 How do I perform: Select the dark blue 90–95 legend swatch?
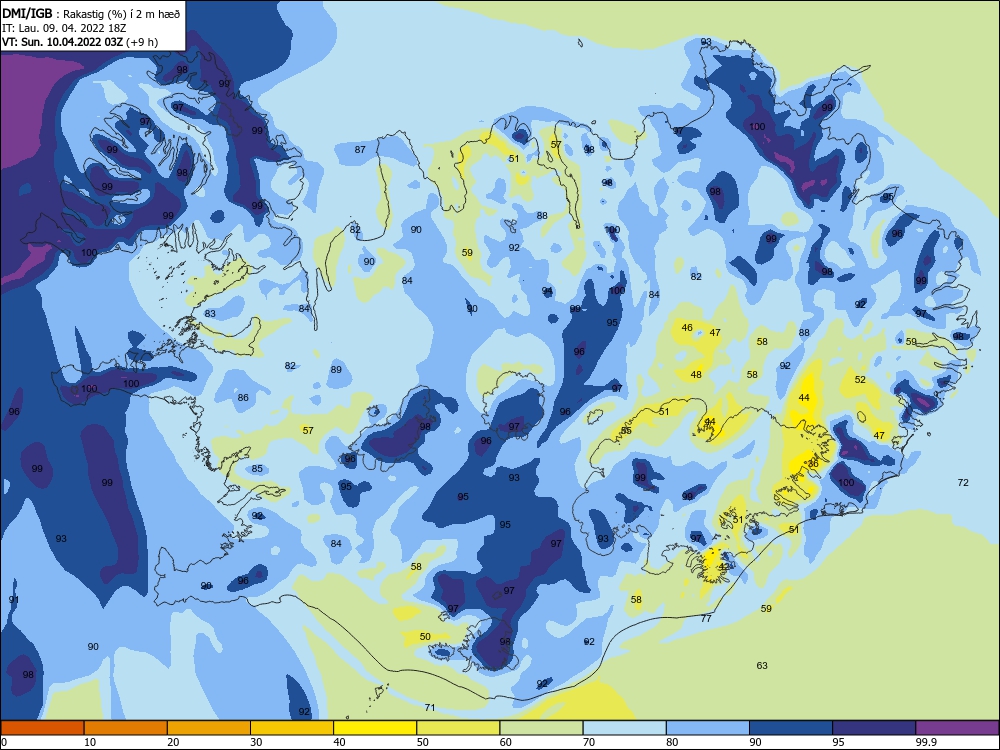[791, 728]
